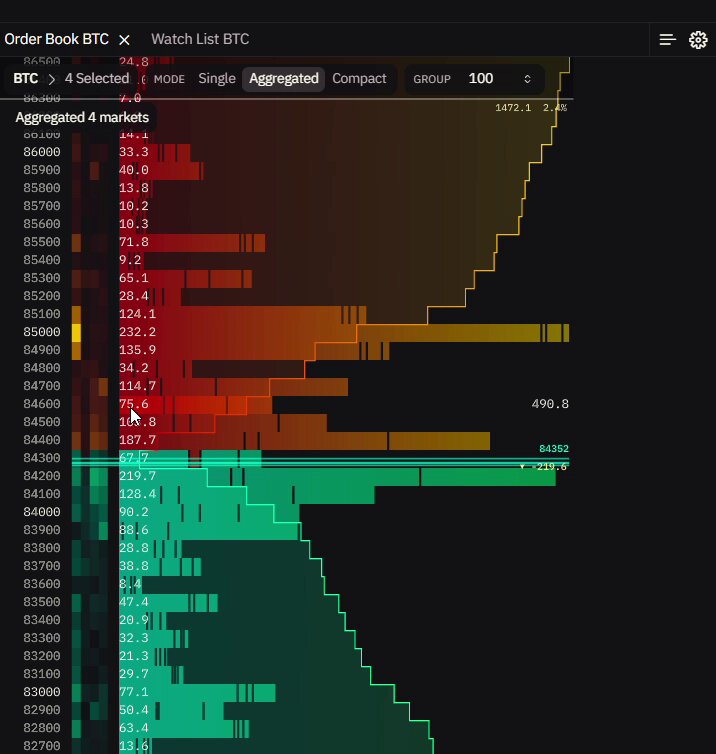Select the 85100 price row
Image resolution: width=716 pixels, height=754 pixels.
(42, 314)
